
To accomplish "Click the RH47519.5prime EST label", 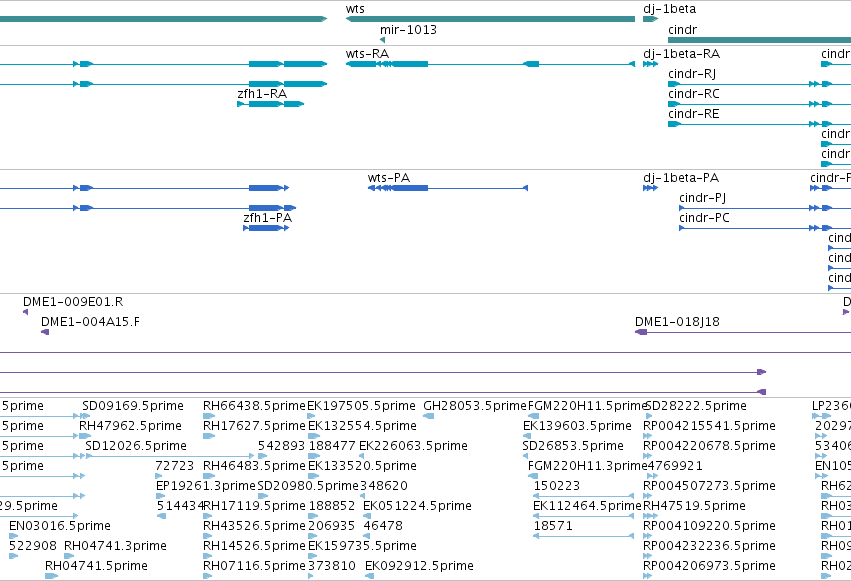I will (x=694, y=506).
